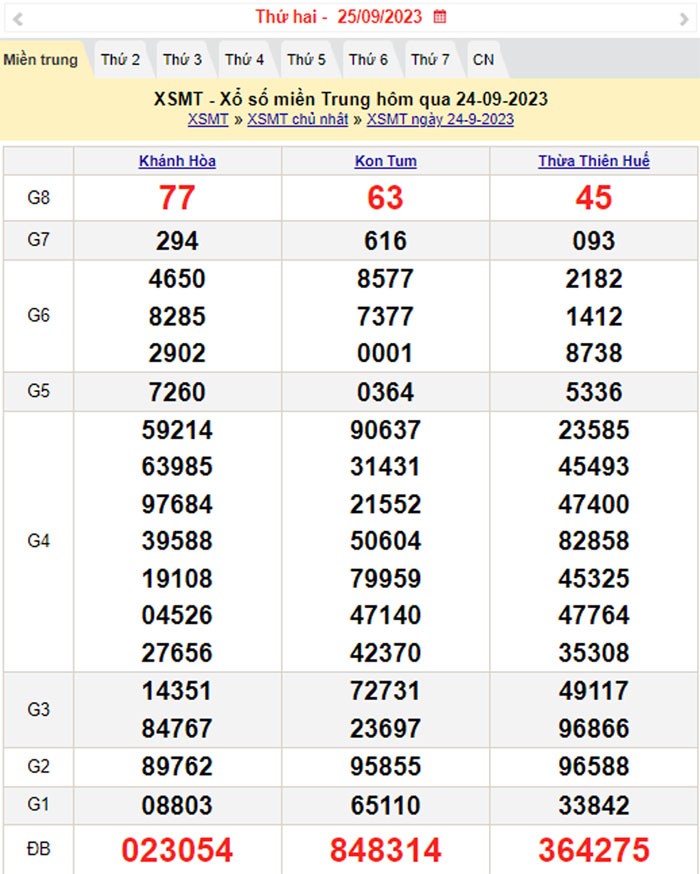Open the calendar date picker icon
The width and height of the screenshot is (700, 874).
440,17
